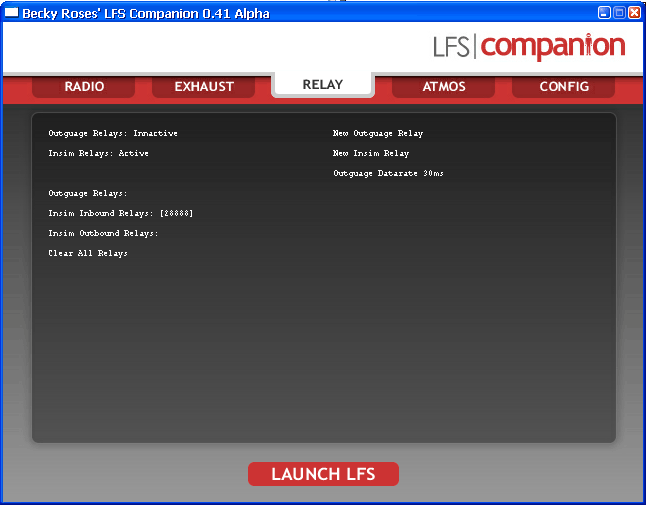The image size is (646, 505).
Task: Close the LFS Companion window
Action: coord(634,13)
